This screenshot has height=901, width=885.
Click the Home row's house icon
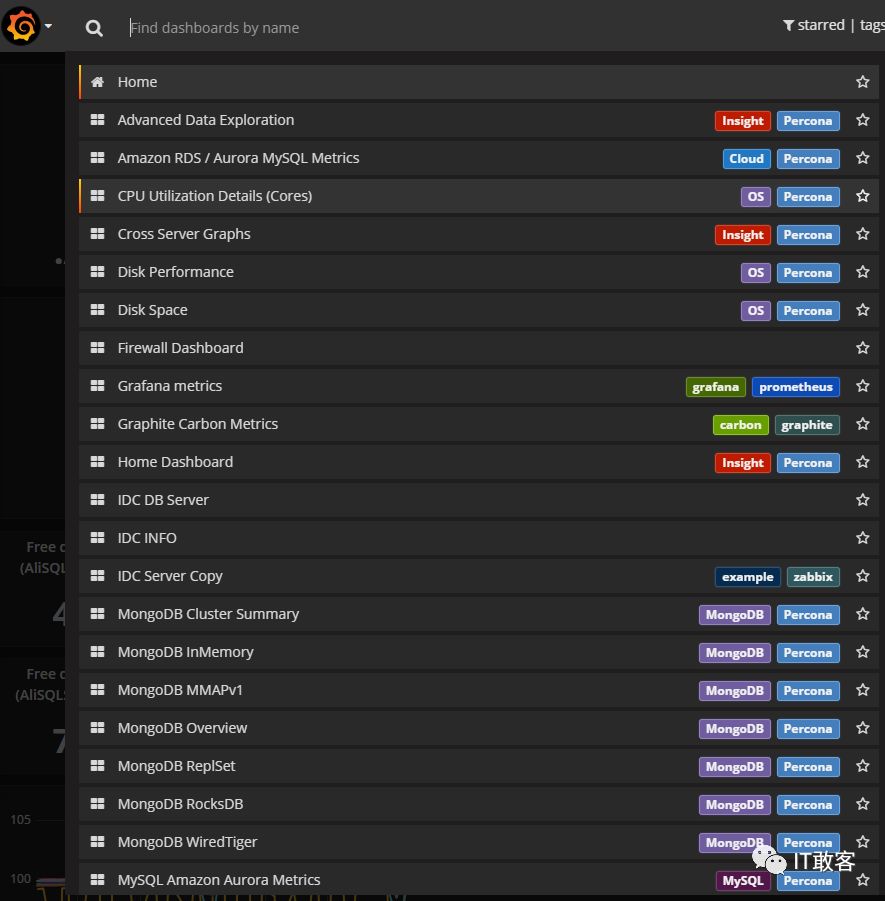pos(97,82)
